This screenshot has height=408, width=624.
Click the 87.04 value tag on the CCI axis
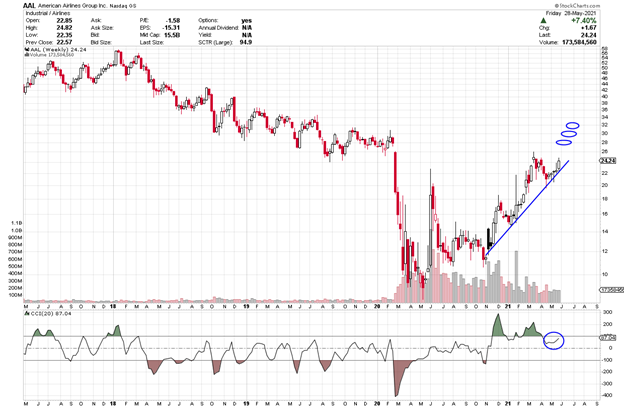coord(608,338)
